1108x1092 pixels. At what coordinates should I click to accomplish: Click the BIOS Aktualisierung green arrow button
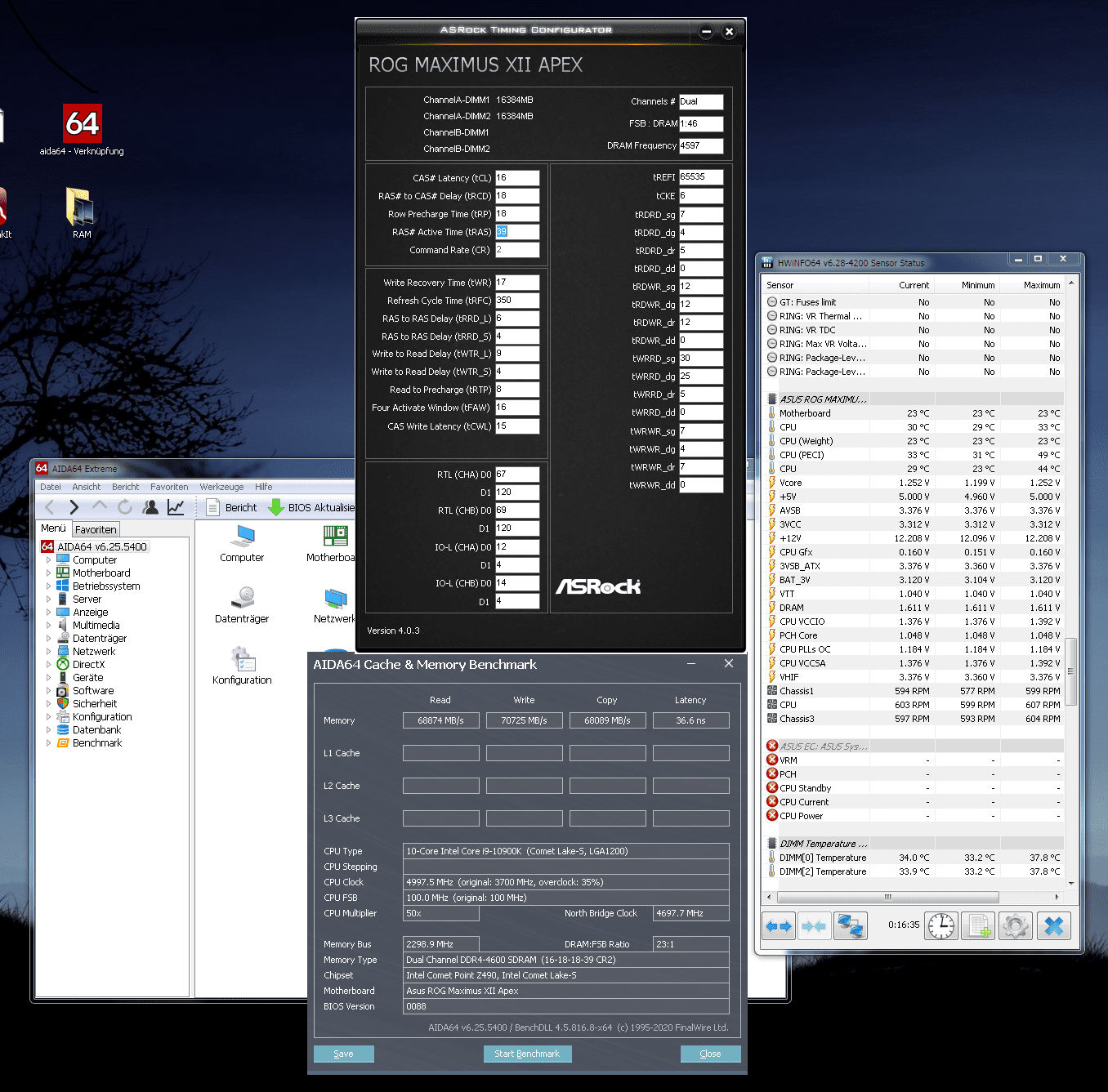coord(311,507)
